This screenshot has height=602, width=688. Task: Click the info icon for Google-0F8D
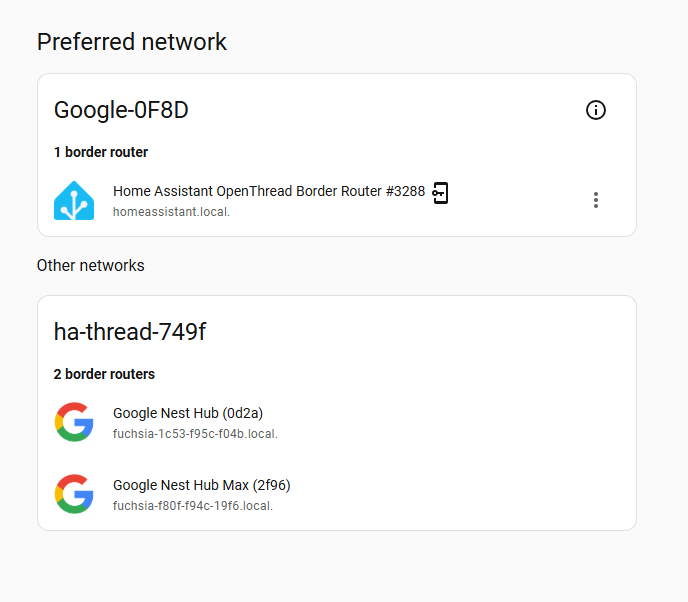(595, 110)
